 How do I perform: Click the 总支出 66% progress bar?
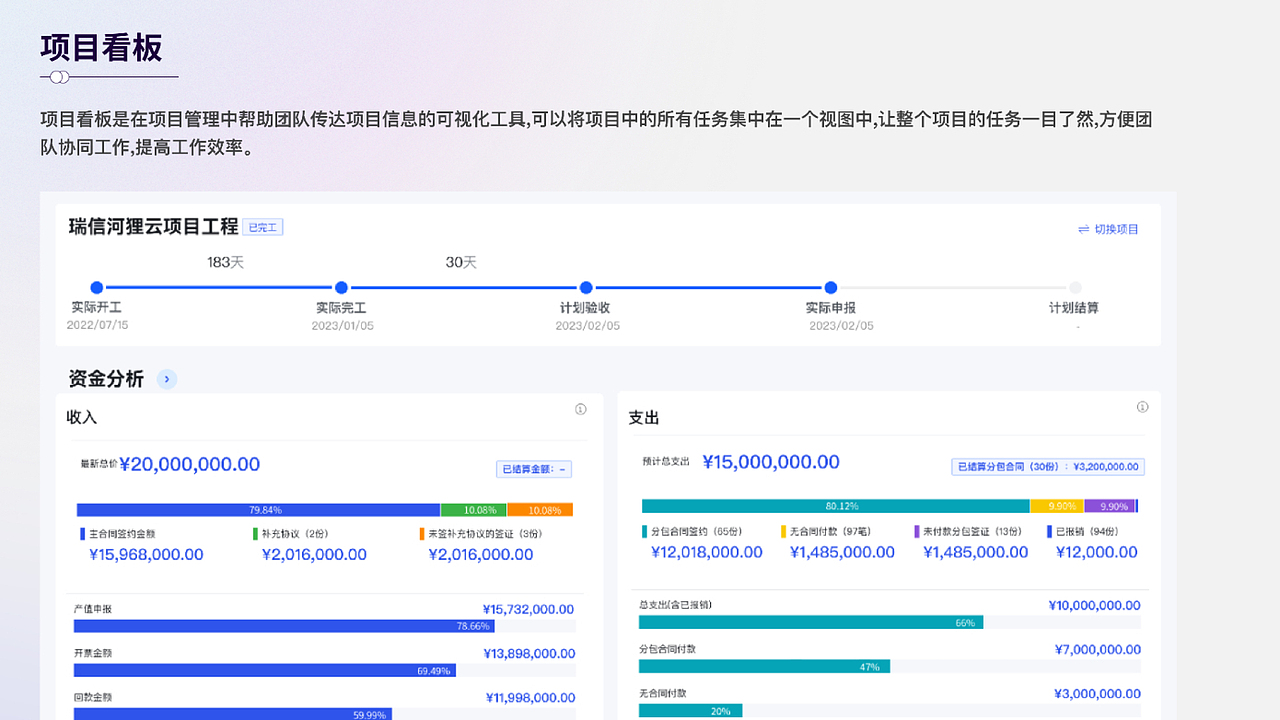coord(811,622)
